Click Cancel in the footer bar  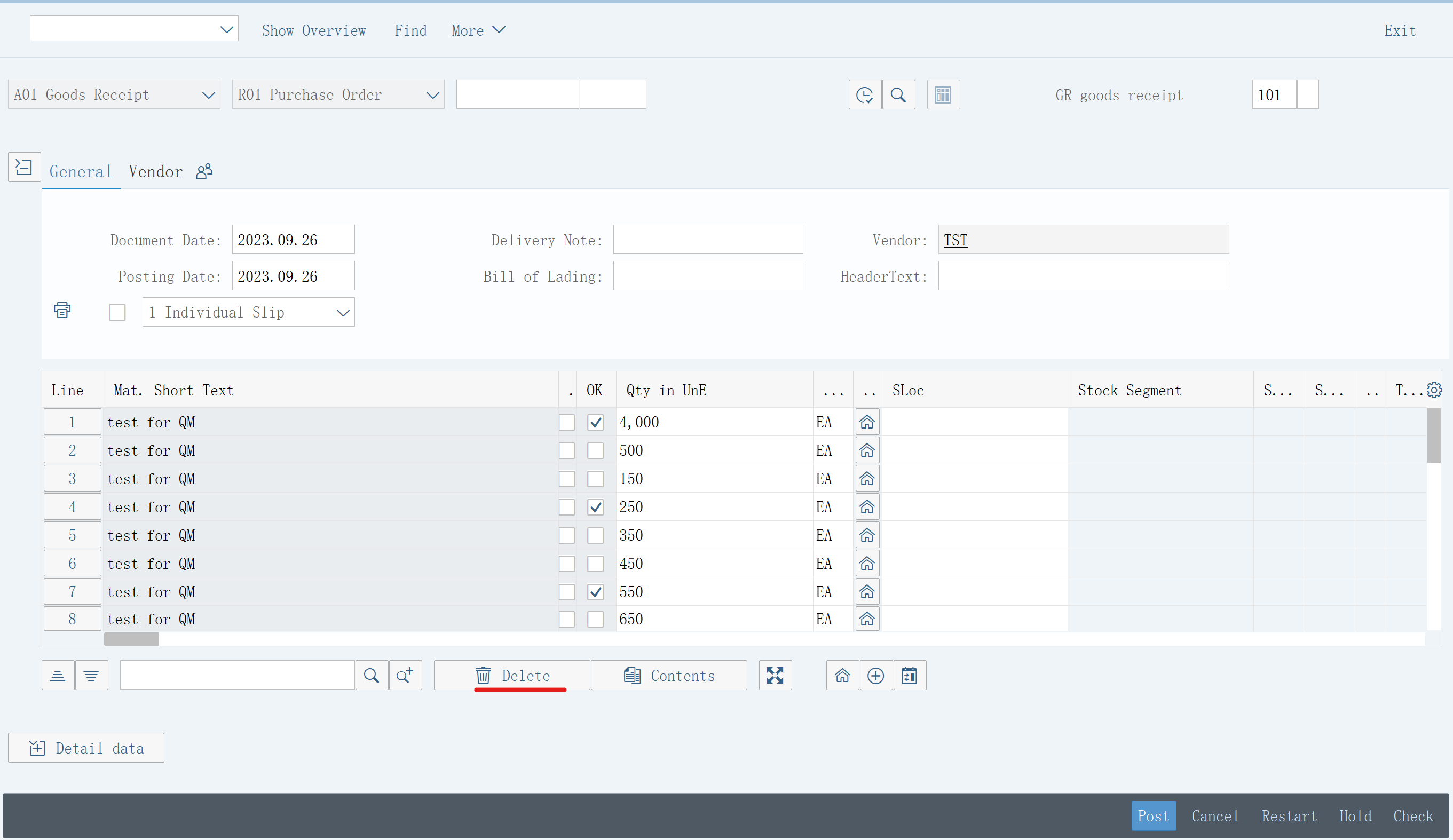click(1215, 816)
